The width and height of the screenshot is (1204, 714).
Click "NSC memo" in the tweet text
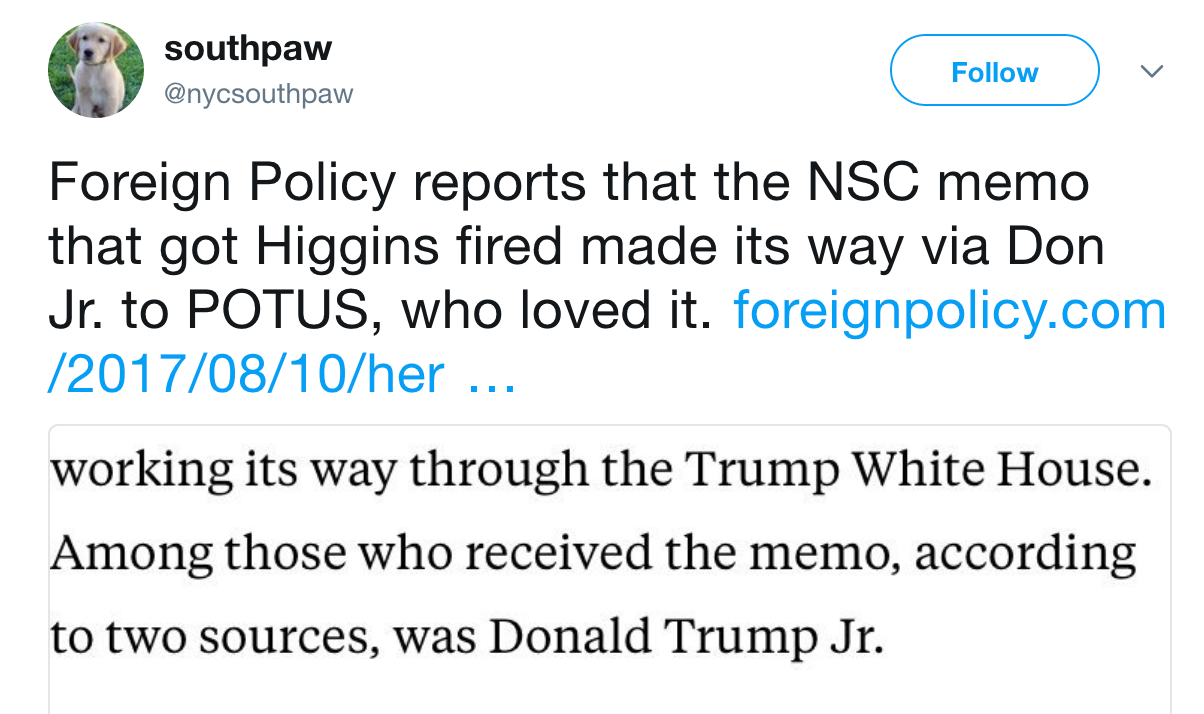point(969,184)
